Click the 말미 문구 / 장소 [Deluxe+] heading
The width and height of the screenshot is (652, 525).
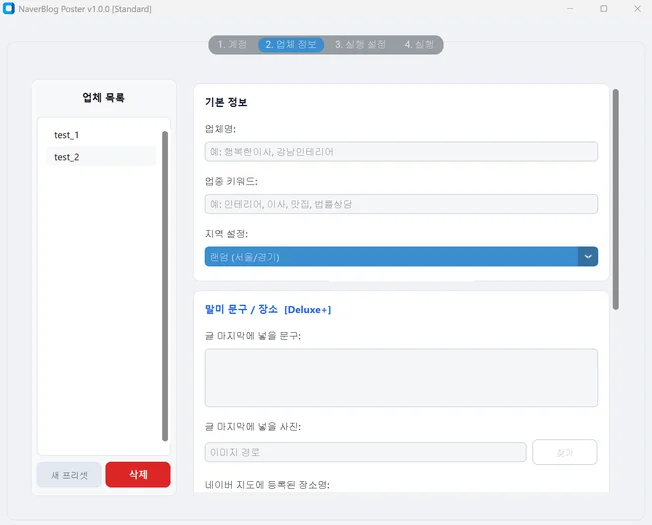268,309
